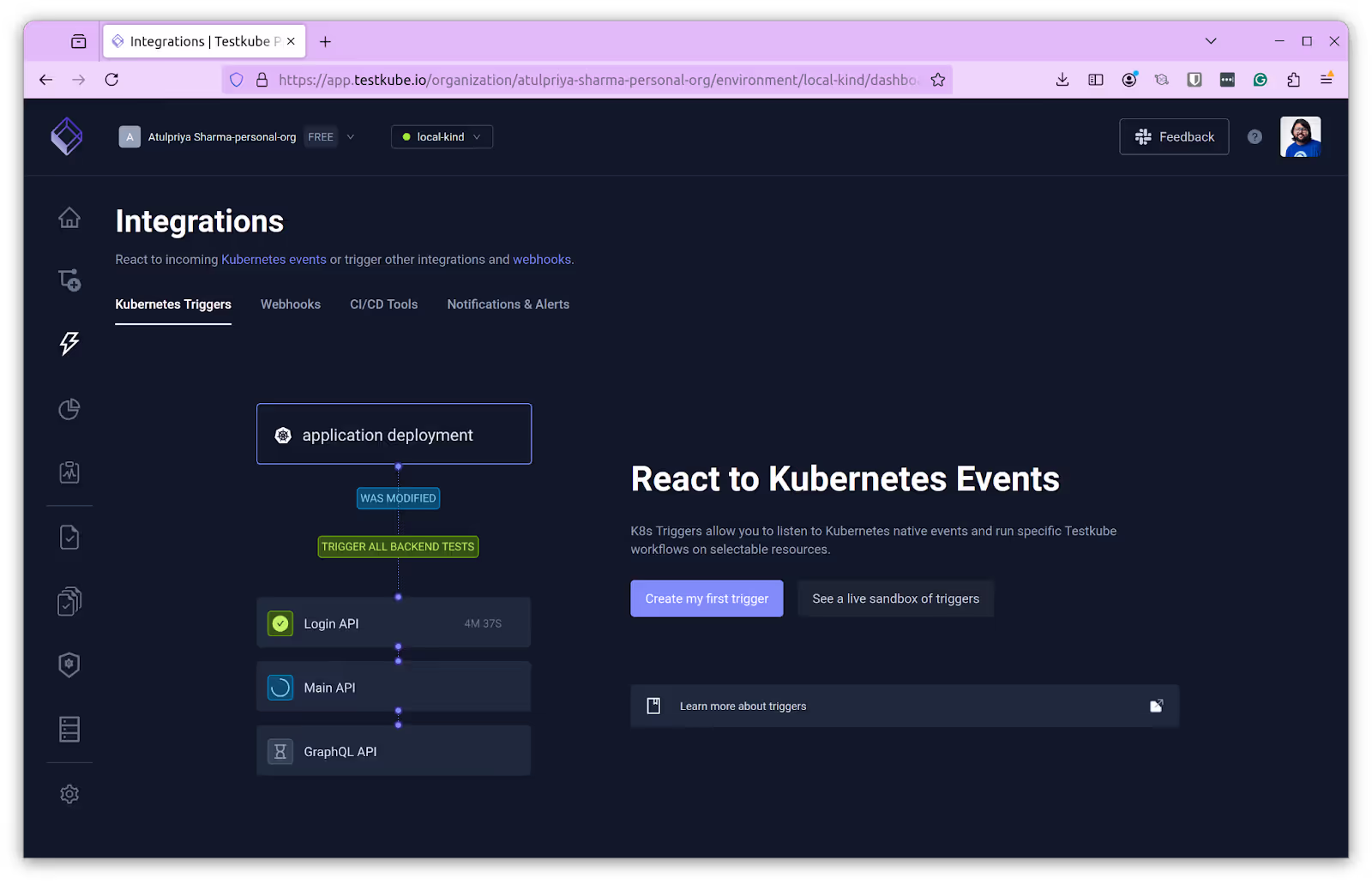Click See a live sandbox of triggers
1372x884 pixels.
tap(895, 598)
